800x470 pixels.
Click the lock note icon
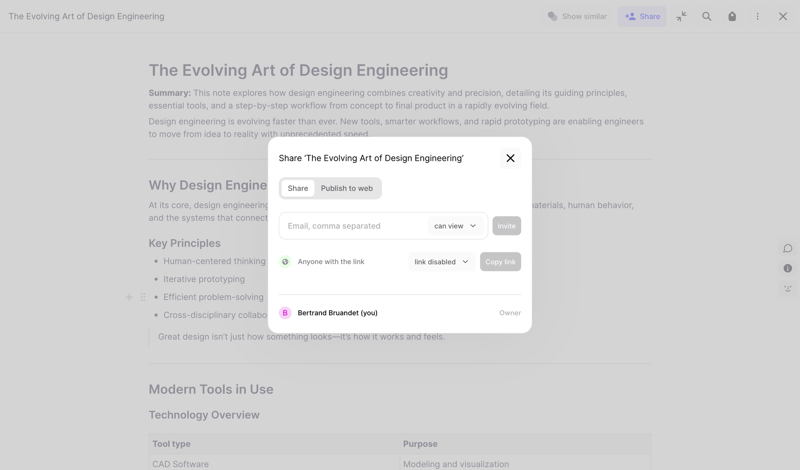click(732, 16)
